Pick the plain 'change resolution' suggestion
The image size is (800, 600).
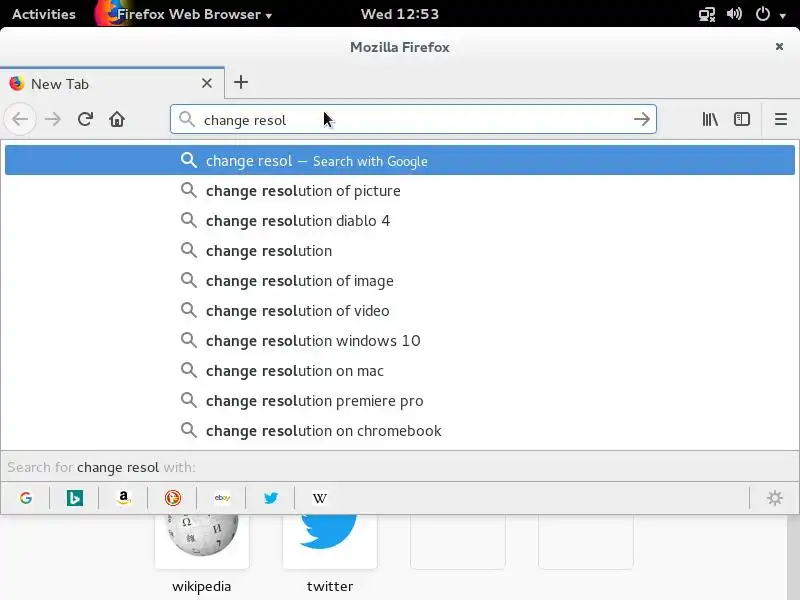coord(400,251)
